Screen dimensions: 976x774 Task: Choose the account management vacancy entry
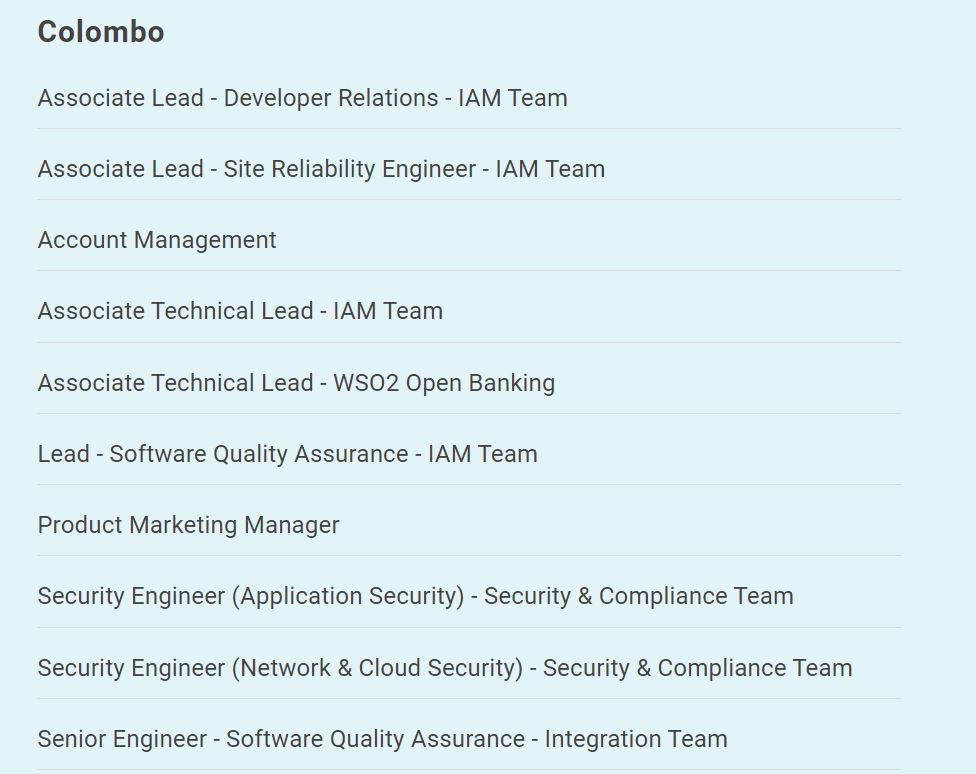pos(157,240)
